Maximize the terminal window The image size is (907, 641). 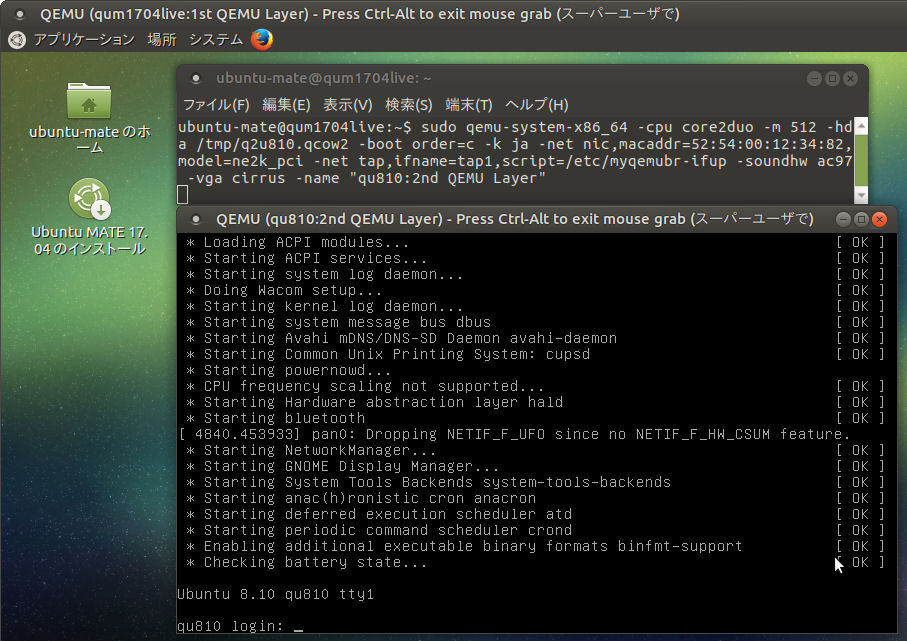click(x=832, y=78)
